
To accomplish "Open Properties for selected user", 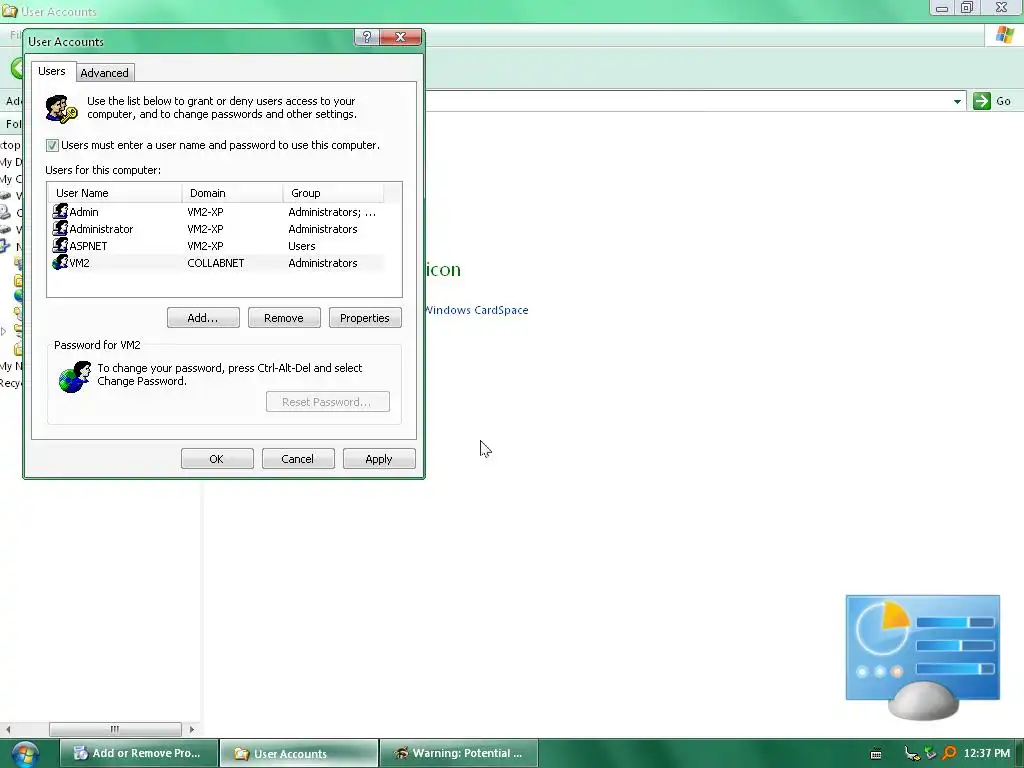I will pos(365,318).
